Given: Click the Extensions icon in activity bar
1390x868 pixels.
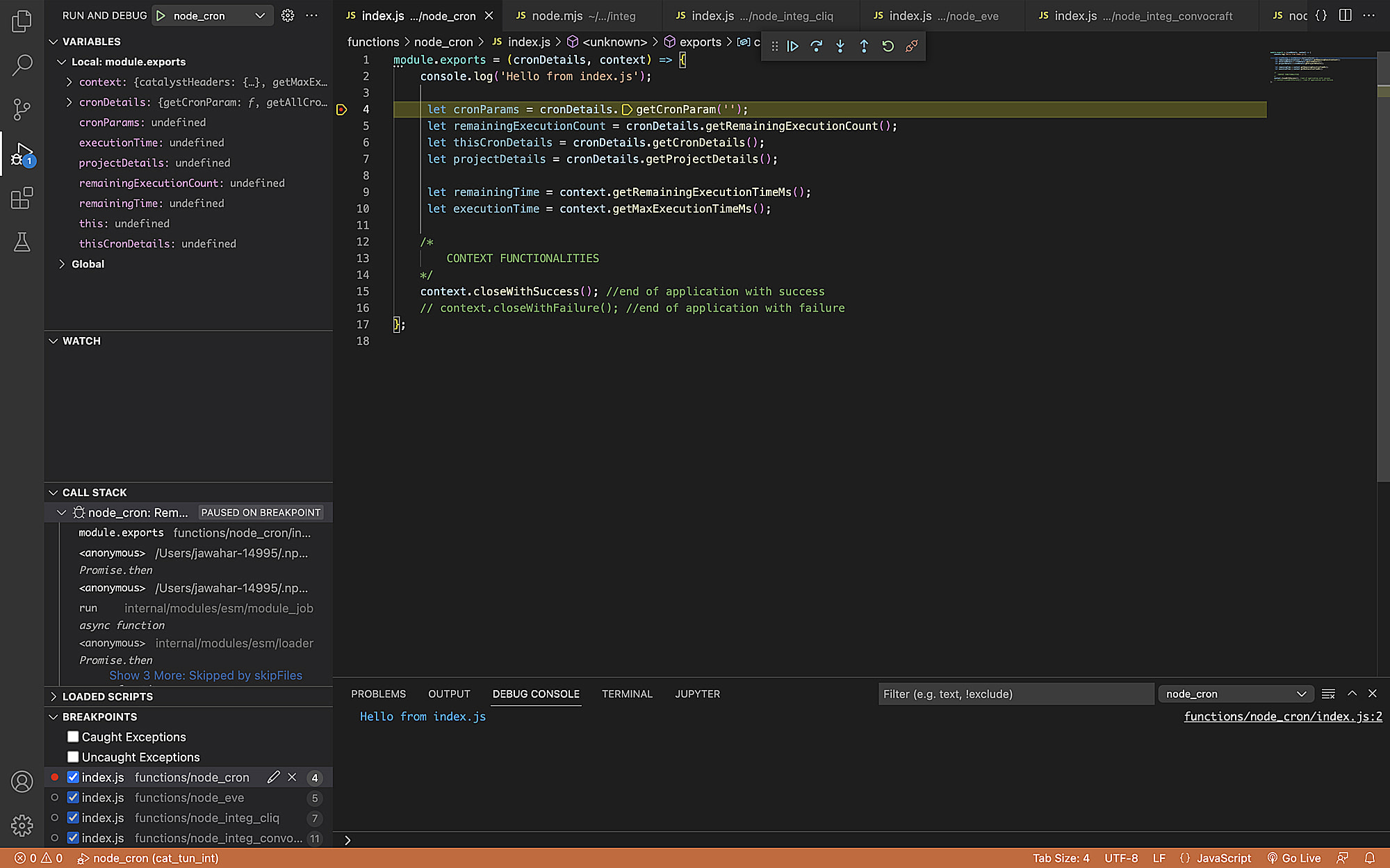Looking at the screenshot, I should point(22,198).
